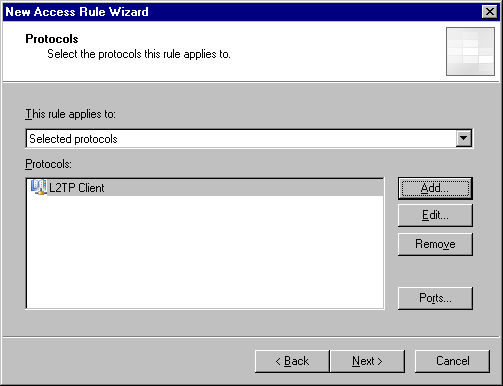Proceed with the Next button
The height and width of the screenshot is (386, 503).
pyautogui.click(x=367, y=361)
